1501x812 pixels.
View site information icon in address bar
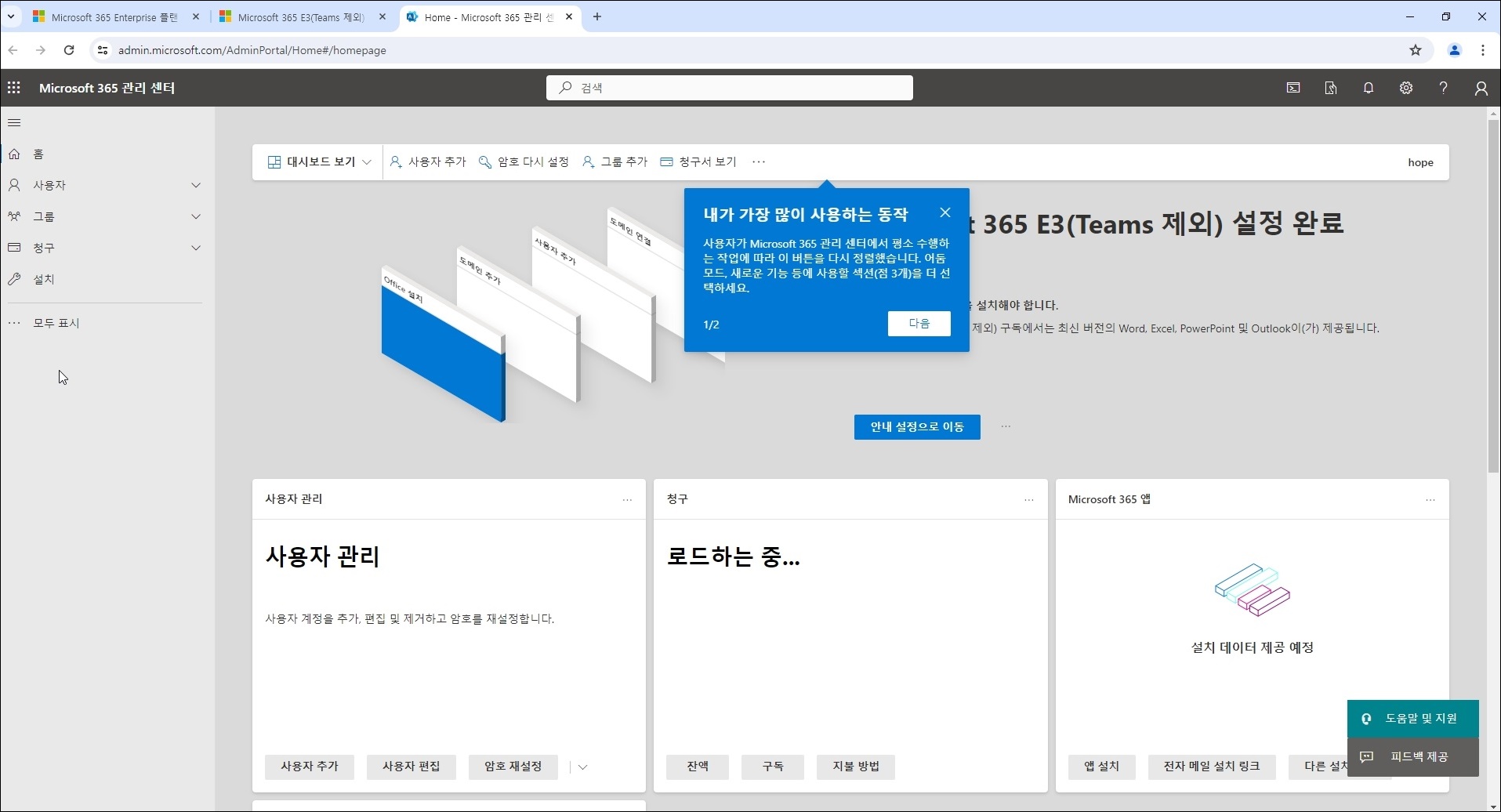point(103,50)
